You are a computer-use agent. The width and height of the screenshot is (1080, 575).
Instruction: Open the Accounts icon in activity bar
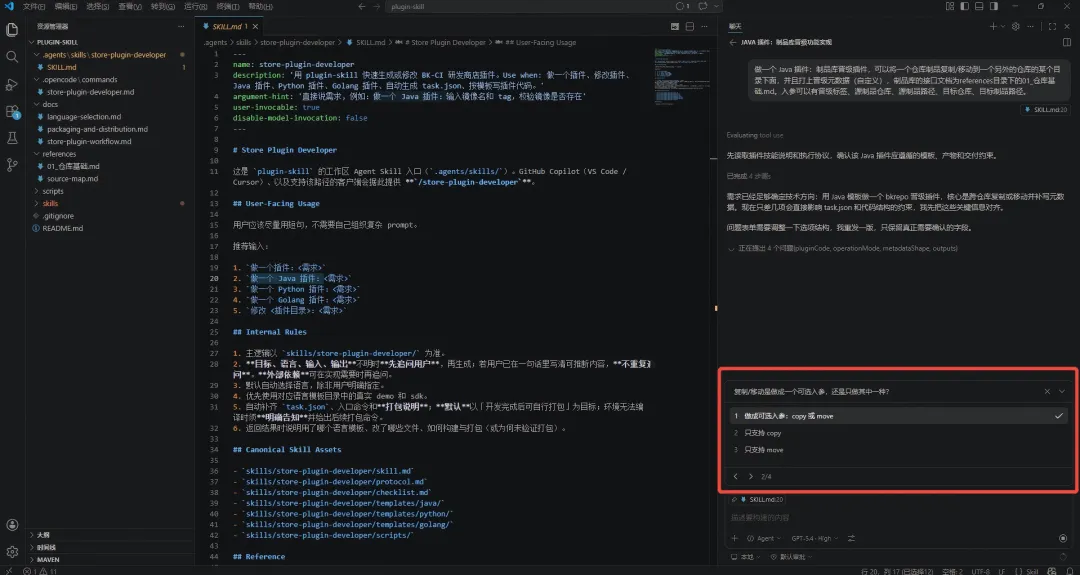tap(12, 525)
